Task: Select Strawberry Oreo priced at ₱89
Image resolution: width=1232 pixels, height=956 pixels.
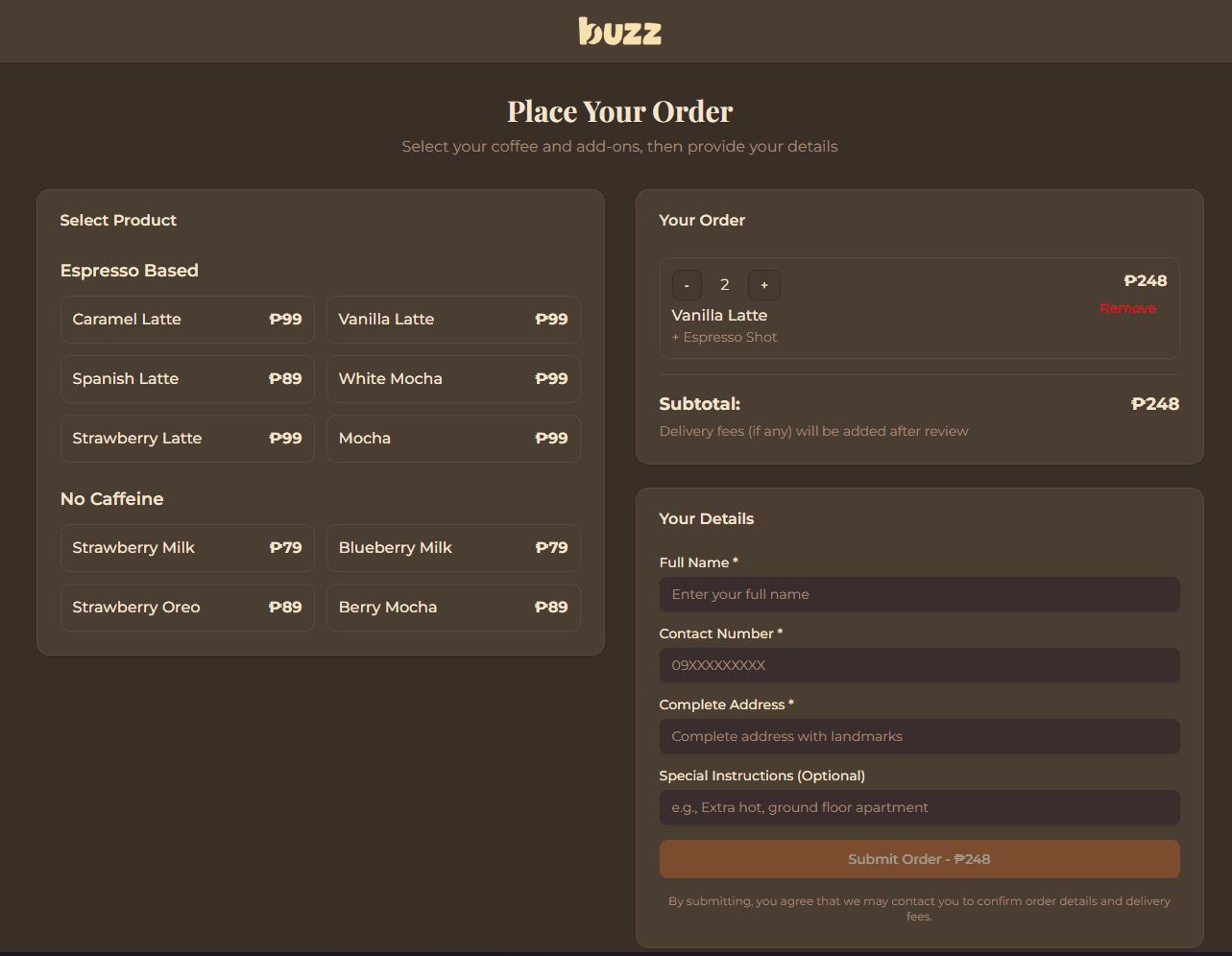Action: coord(186,607)
